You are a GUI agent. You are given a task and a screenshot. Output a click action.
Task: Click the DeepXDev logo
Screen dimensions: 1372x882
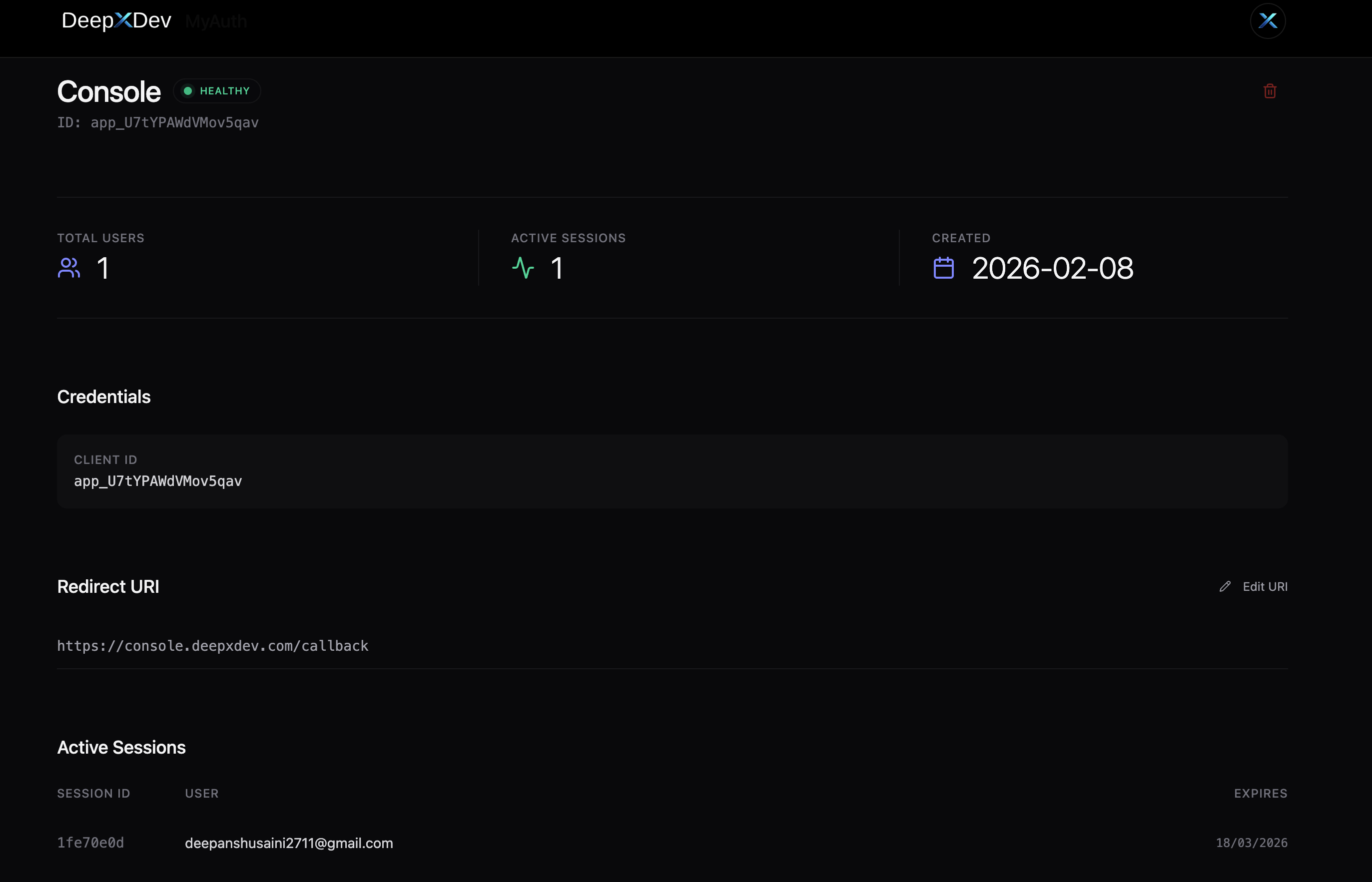(x=116, y=20)
